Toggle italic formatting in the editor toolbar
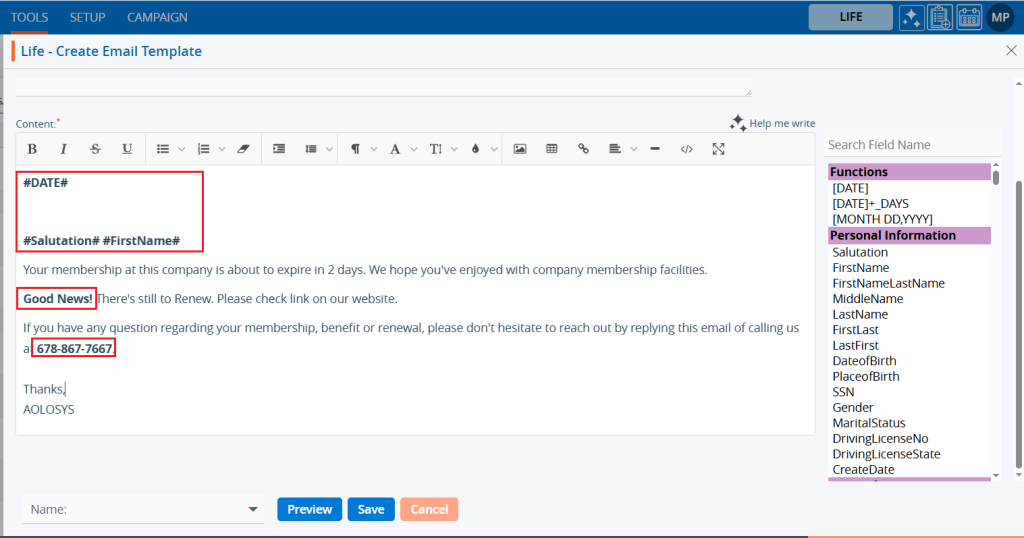 (x=64, y=149)
